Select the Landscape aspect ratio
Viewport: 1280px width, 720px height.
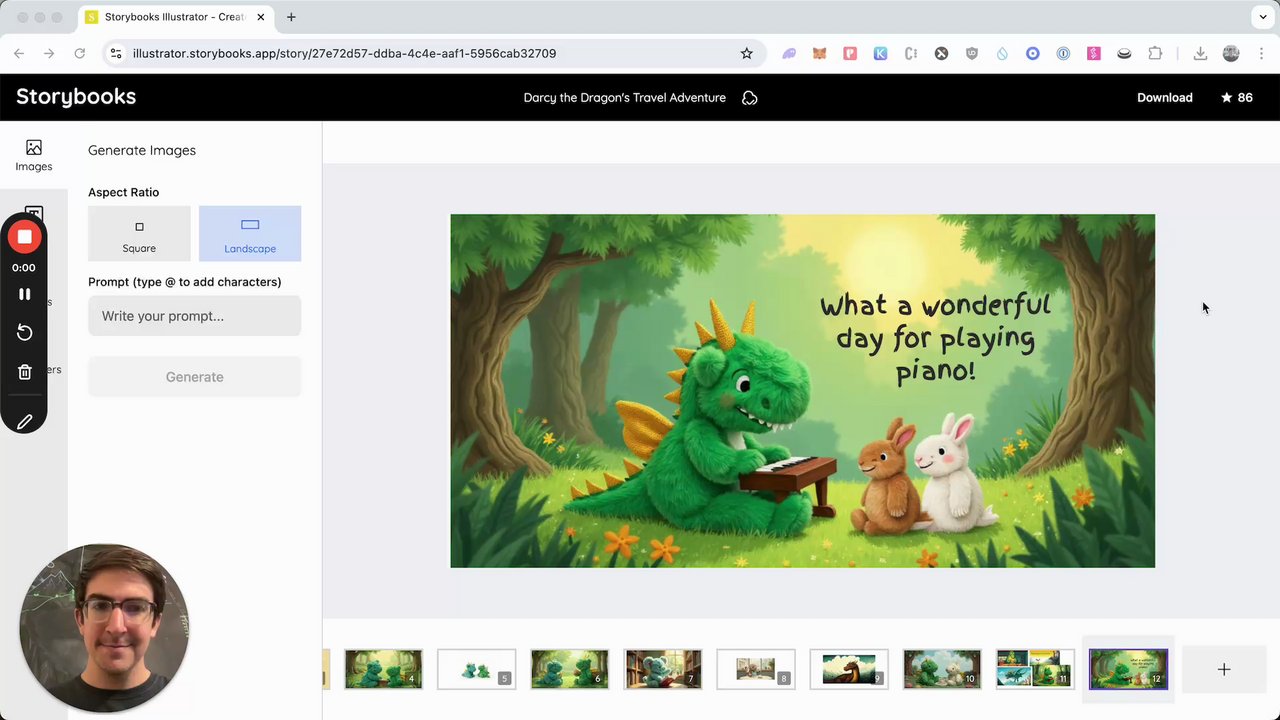(250, 233)
